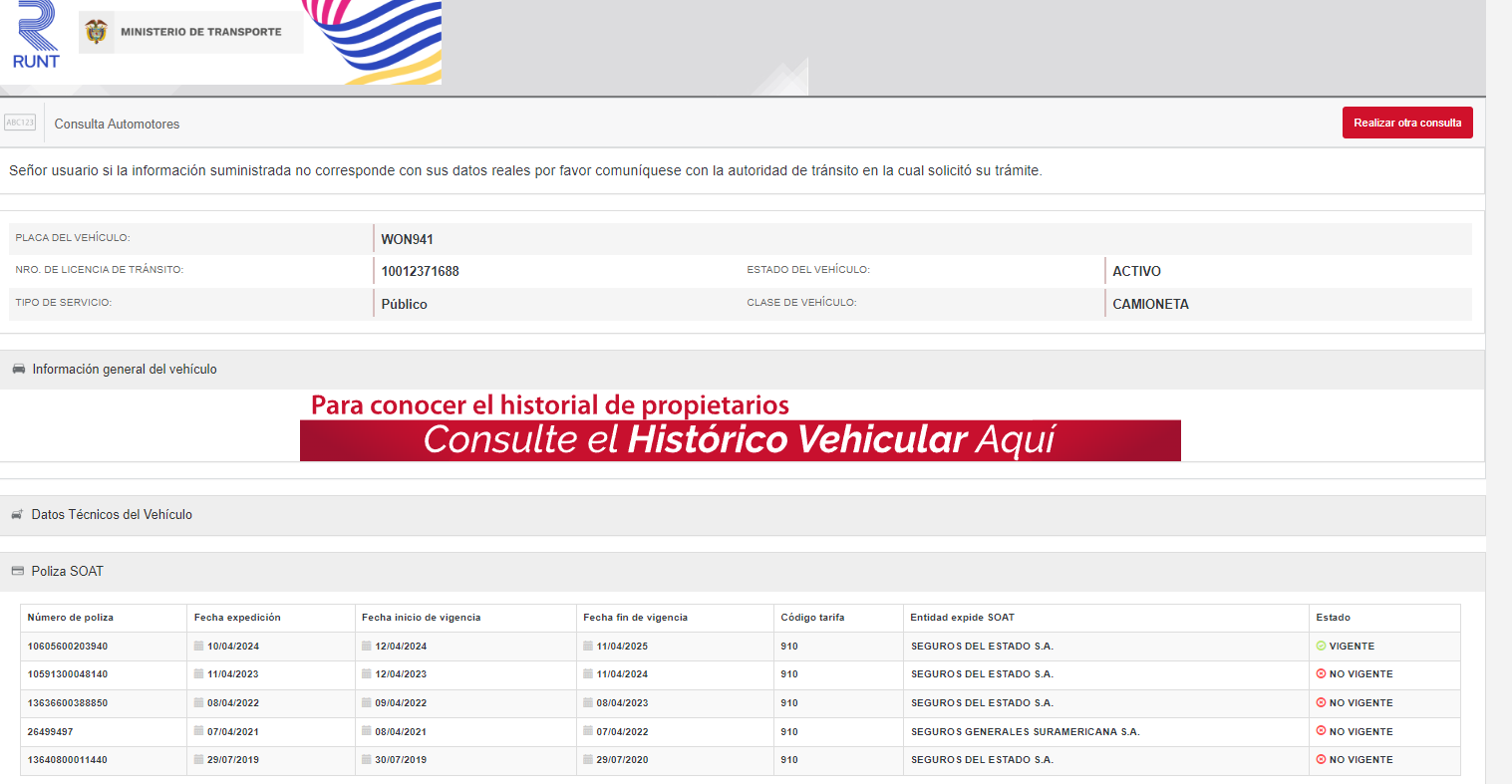The width and height of the screenshot is (1512, 784).
Task: Click the Fecha expedición column header
Action: [x=237, y=618]
